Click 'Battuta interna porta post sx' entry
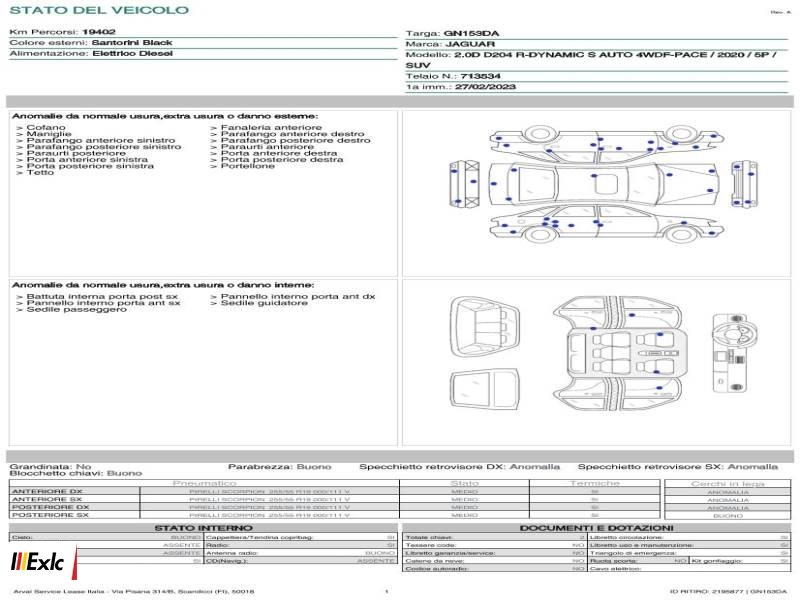The width and height of the screenshot is (800, 600). point(102,296)
